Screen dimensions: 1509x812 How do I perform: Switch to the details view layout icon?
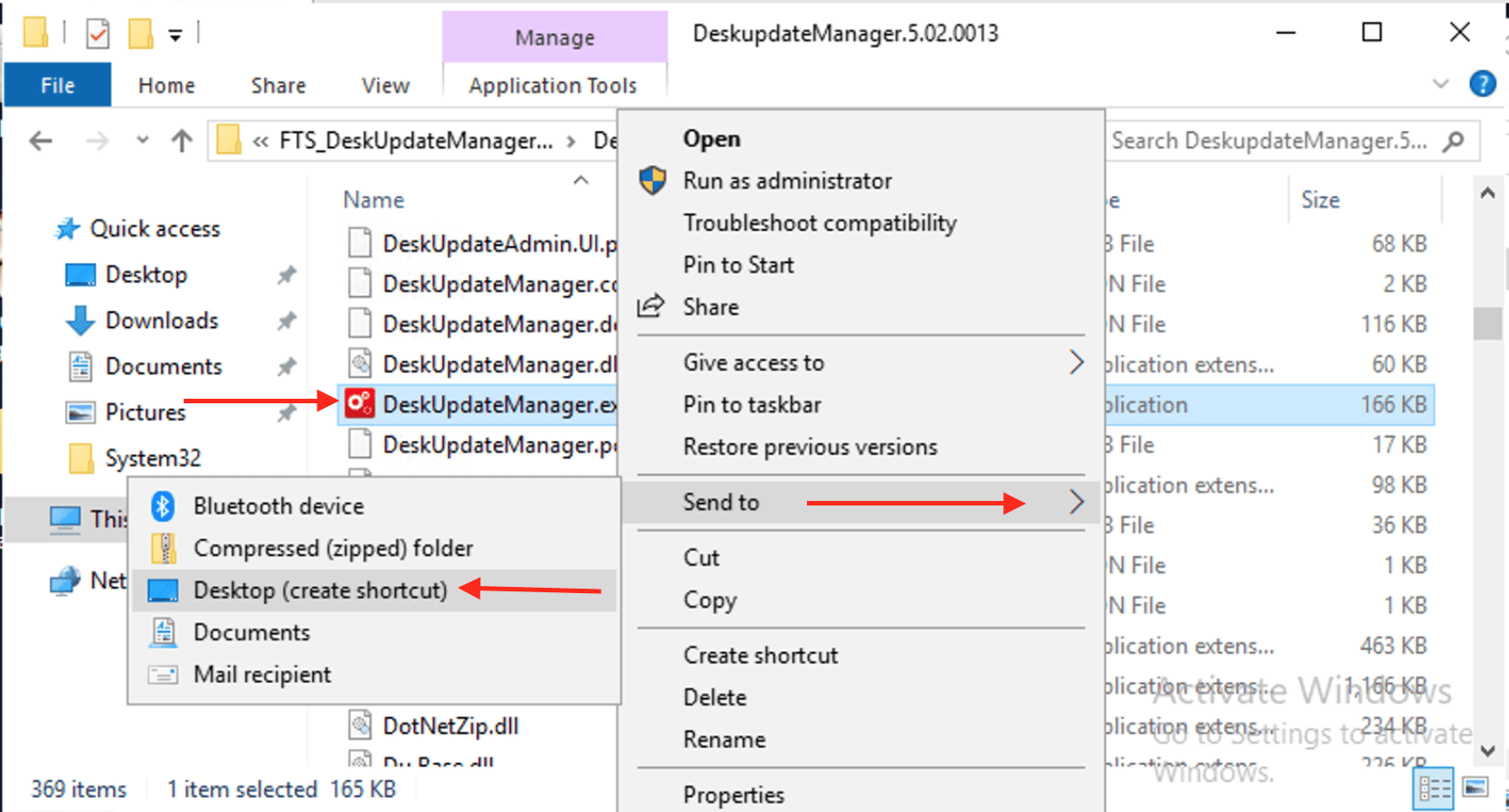tap(1435, 788)
